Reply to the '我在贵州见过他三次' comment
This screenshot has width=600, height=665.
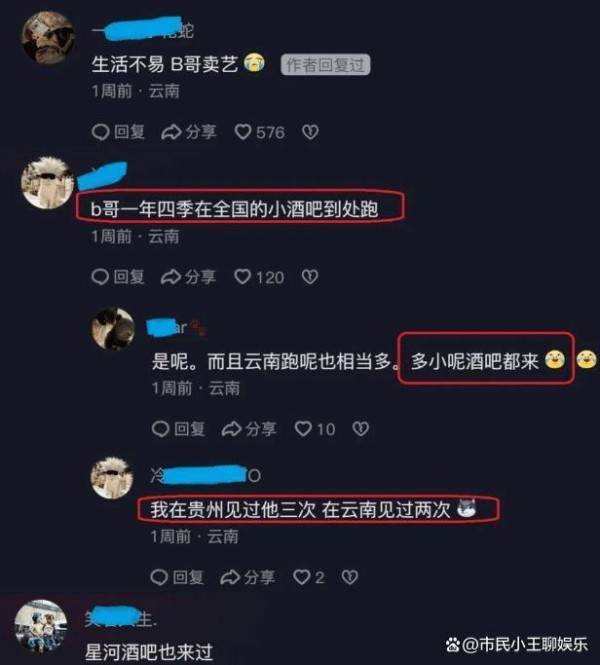(177, 577)
